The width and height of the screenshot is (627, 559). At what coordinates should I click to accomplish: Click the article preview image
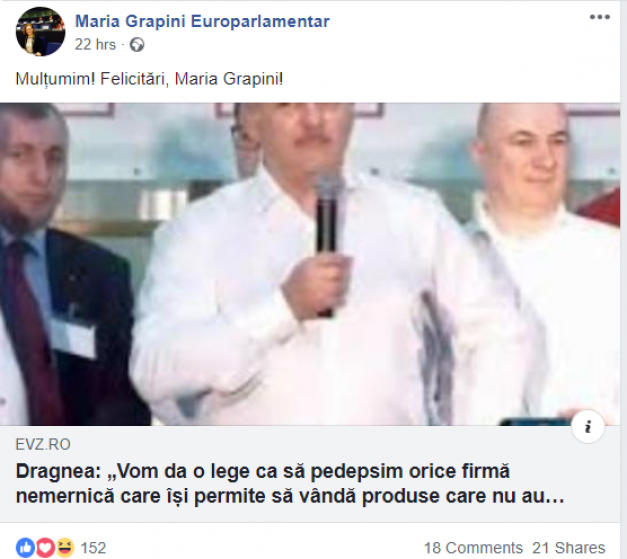[x=310, y=264]
